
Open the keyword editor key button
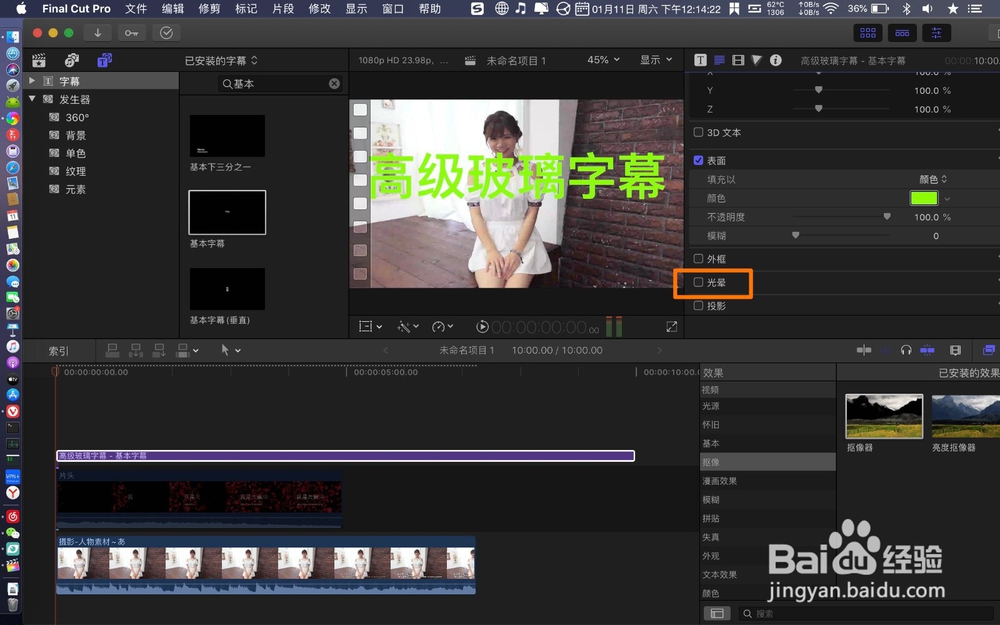coord(131,33)
